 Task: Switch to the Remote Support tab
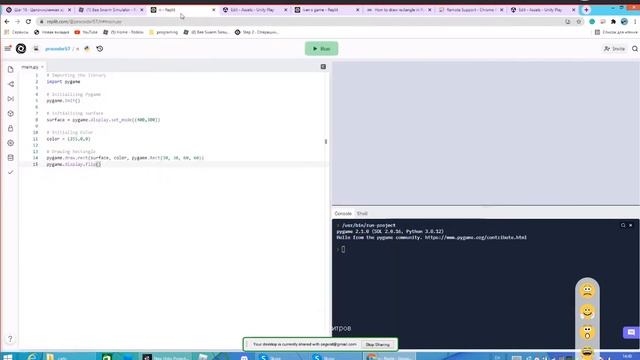click(x=470, y=10)
